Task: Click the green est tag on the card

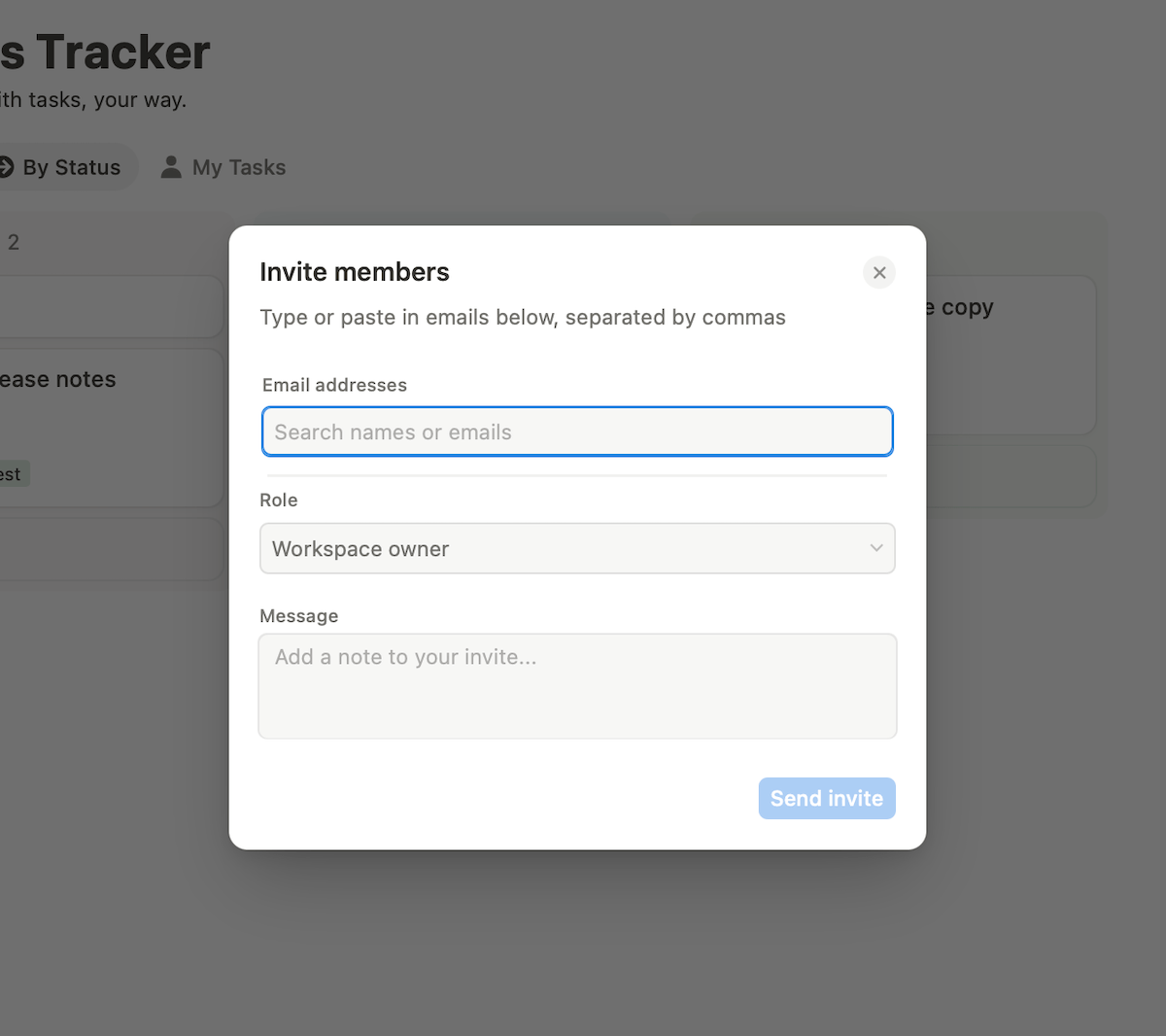Action: tap(12, 473)
